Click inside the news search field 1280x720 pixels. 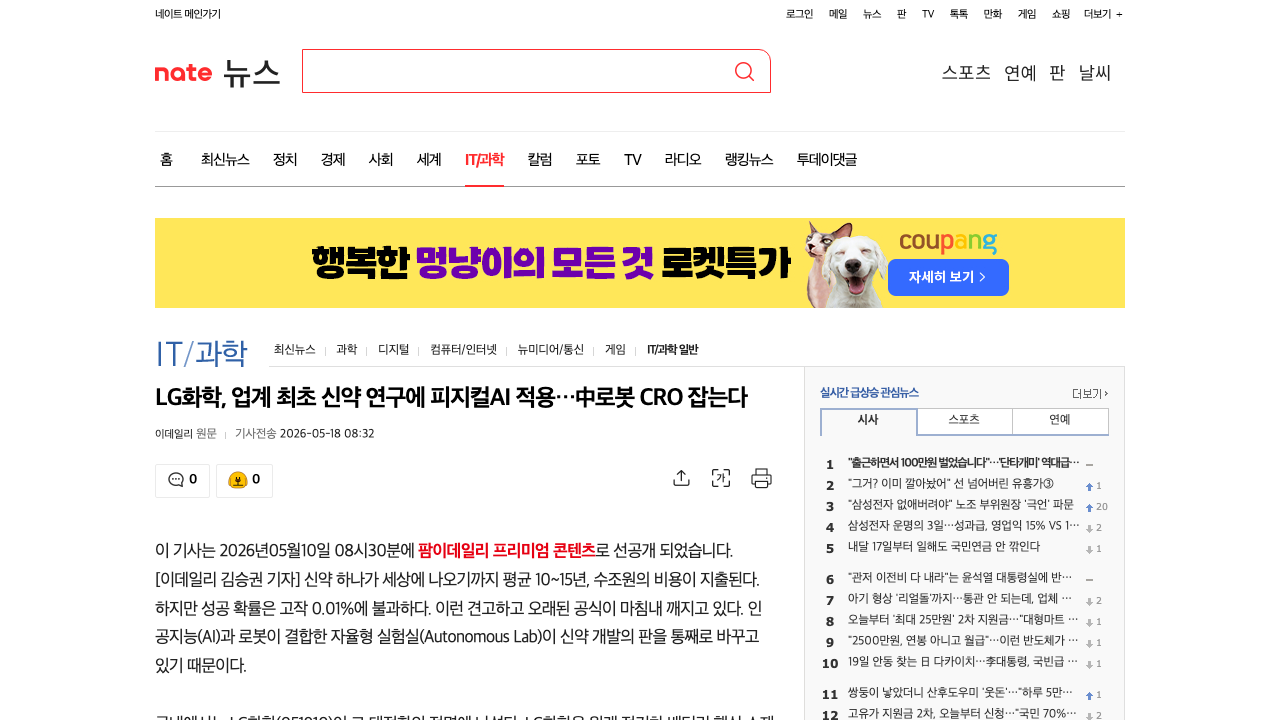[x=517, y=71]
